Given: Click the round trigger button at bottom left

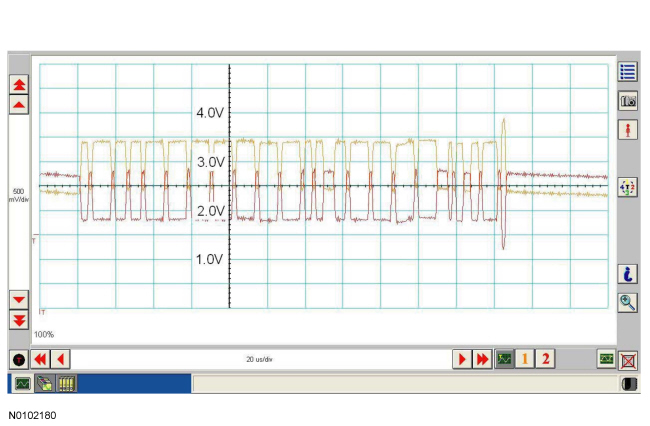Looking at the screenshot, I should coord(18,359).
